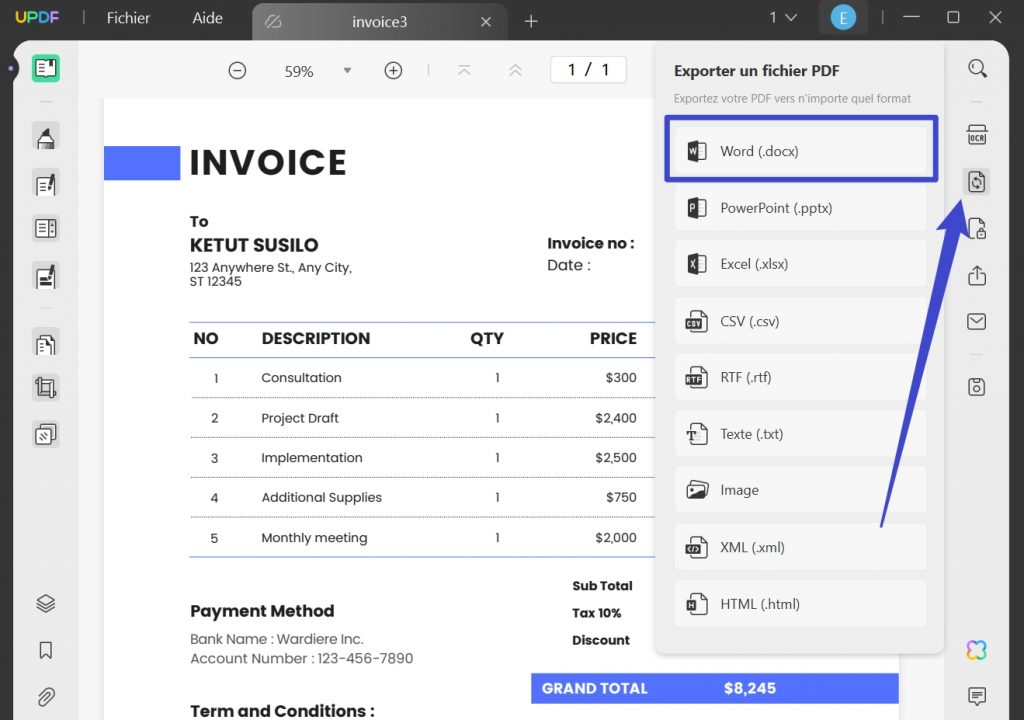
Task: Expand the zoom percentage dropdown
Action: pyautogui.click(x=347, y=71)
